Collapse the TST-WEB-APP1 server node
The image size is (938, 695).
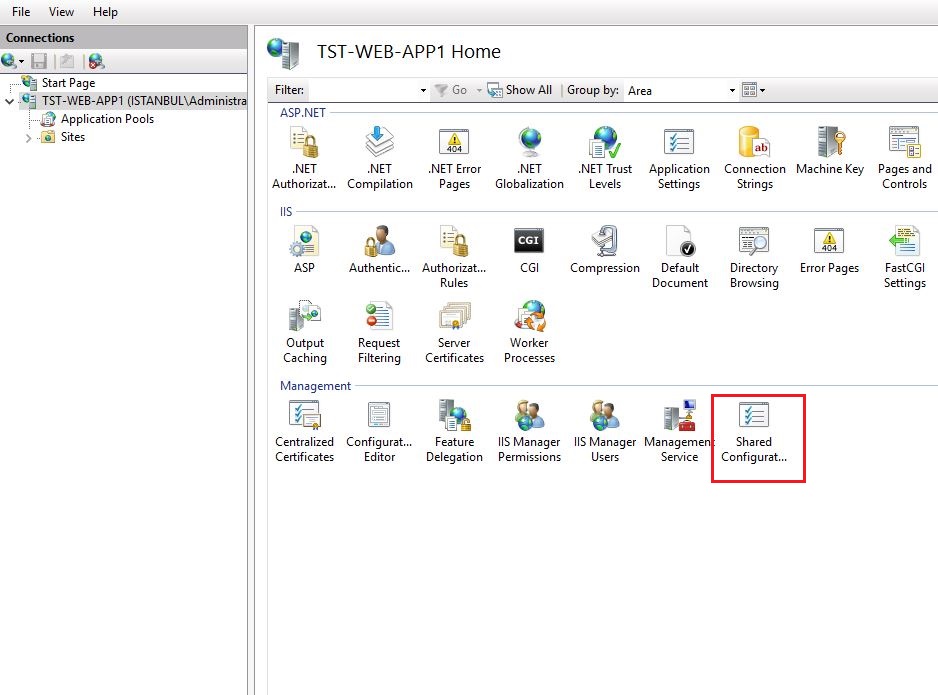coord(10,102)
